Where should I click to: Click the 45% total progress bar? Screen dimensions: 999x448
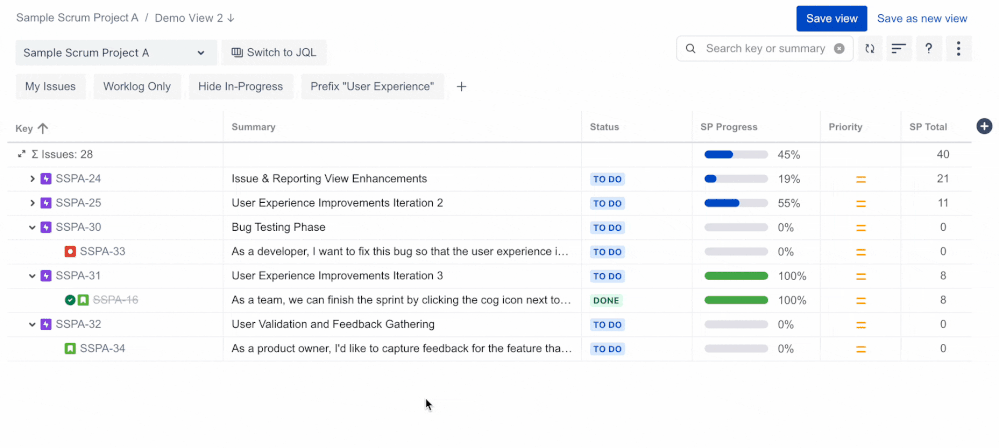pos(736,155)
